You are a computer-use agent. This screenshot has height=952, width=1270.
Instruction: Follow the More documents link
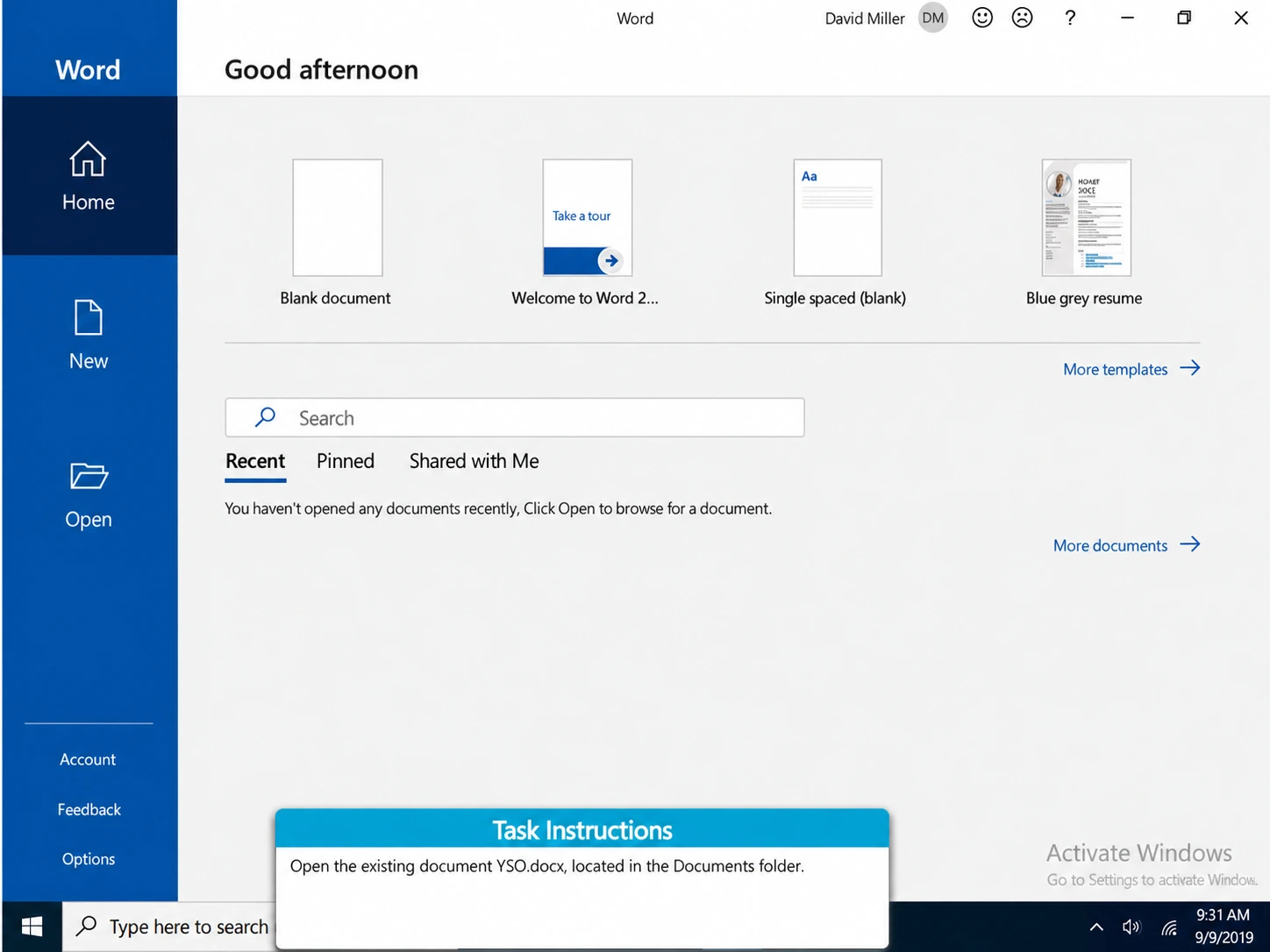point(1127,545)
